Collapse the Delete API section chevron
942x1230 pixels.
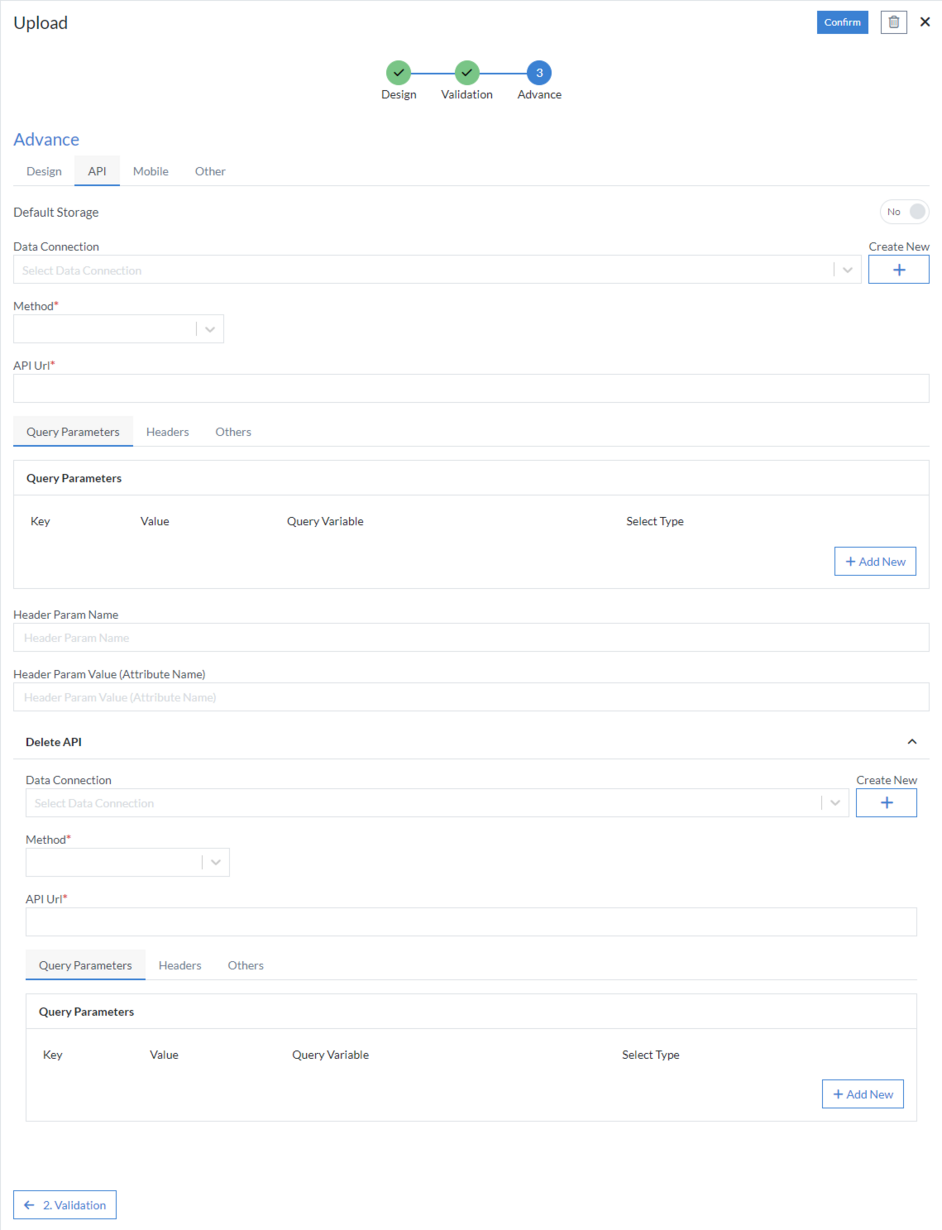pos(912,741)
